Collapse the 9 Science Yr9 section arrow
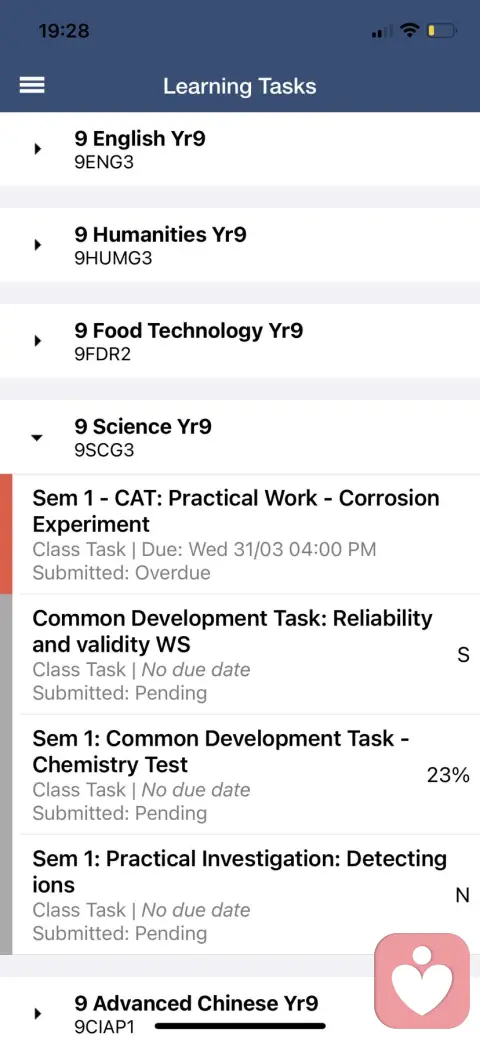The height and width of the screenshot is (1039, 480). [x=38, y=437]
